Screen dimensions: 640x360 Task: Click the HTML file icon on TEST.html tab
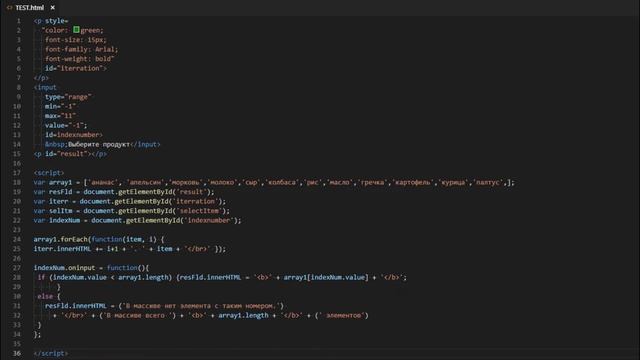tap(9, 7)
